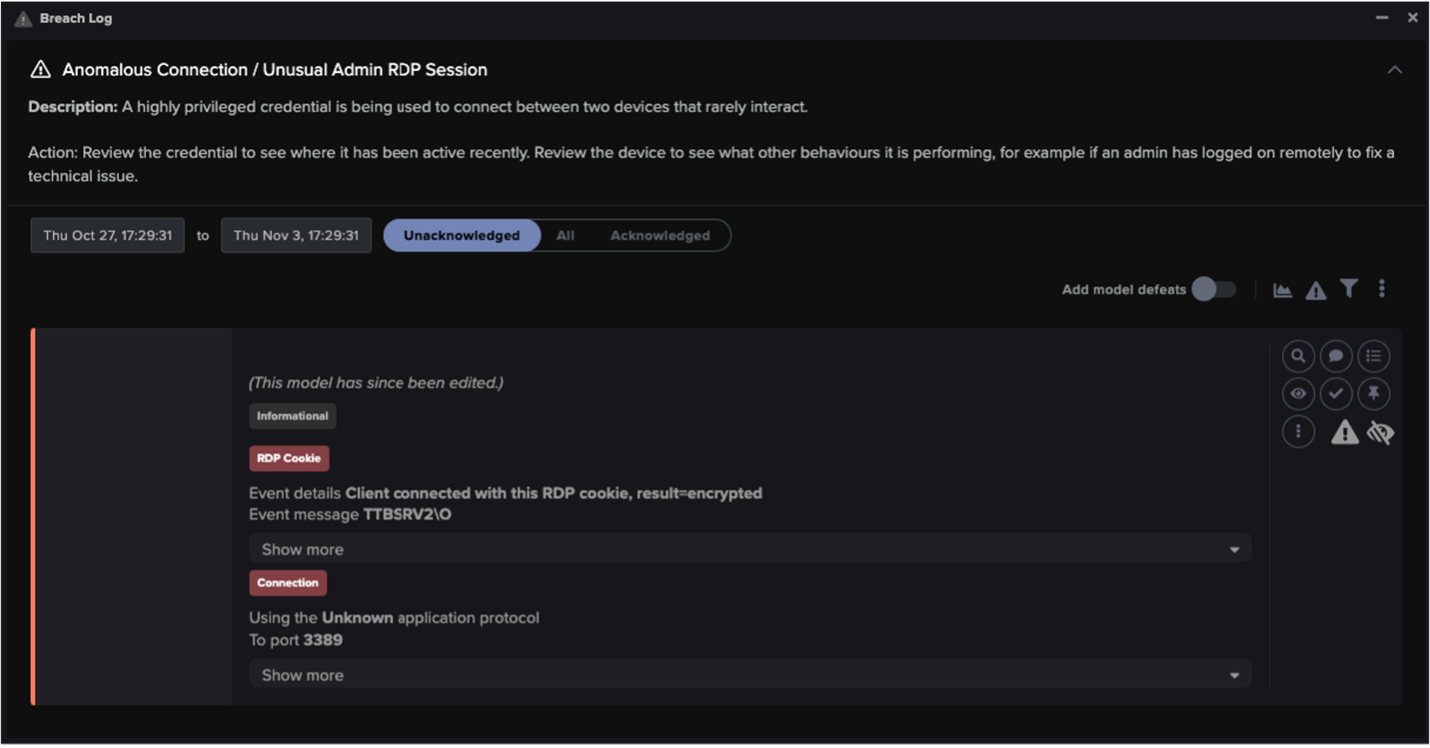The image size is (1430, 748).
Task: Click the filter funnel icon in the toolbar
Action: tap(1349, 288)
